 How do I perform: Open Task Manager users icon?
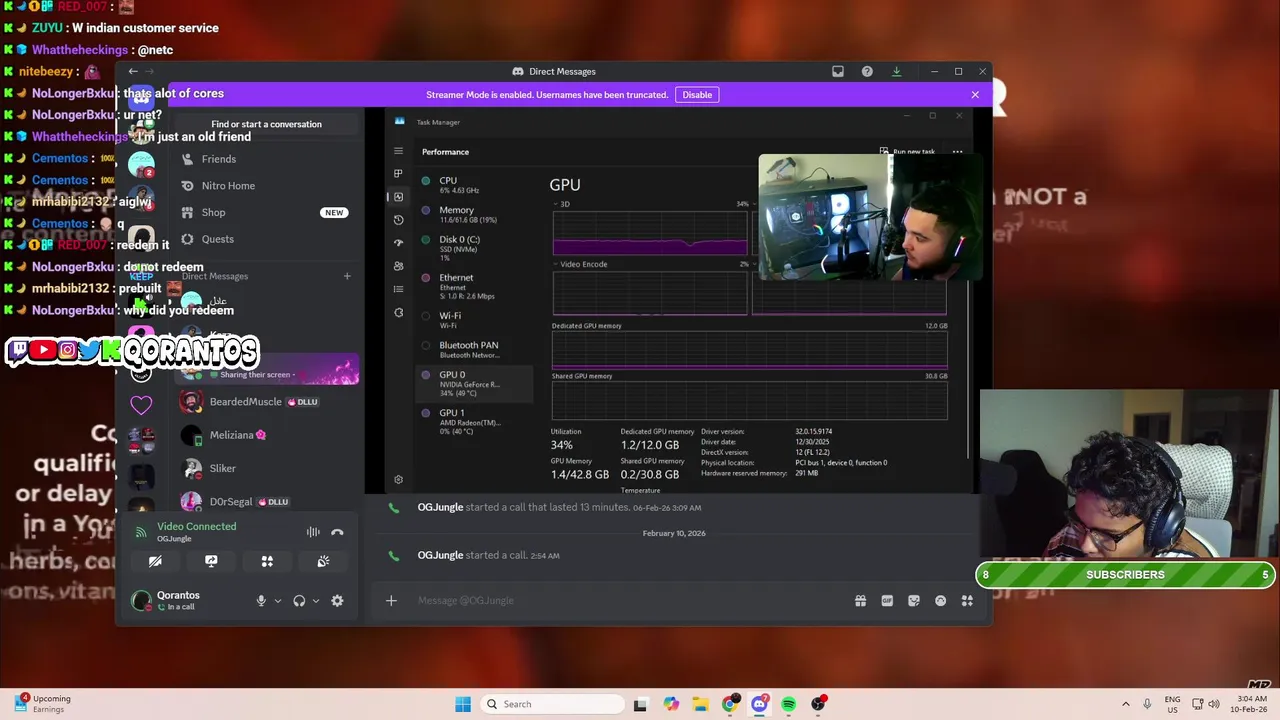(x=398, y=266)
